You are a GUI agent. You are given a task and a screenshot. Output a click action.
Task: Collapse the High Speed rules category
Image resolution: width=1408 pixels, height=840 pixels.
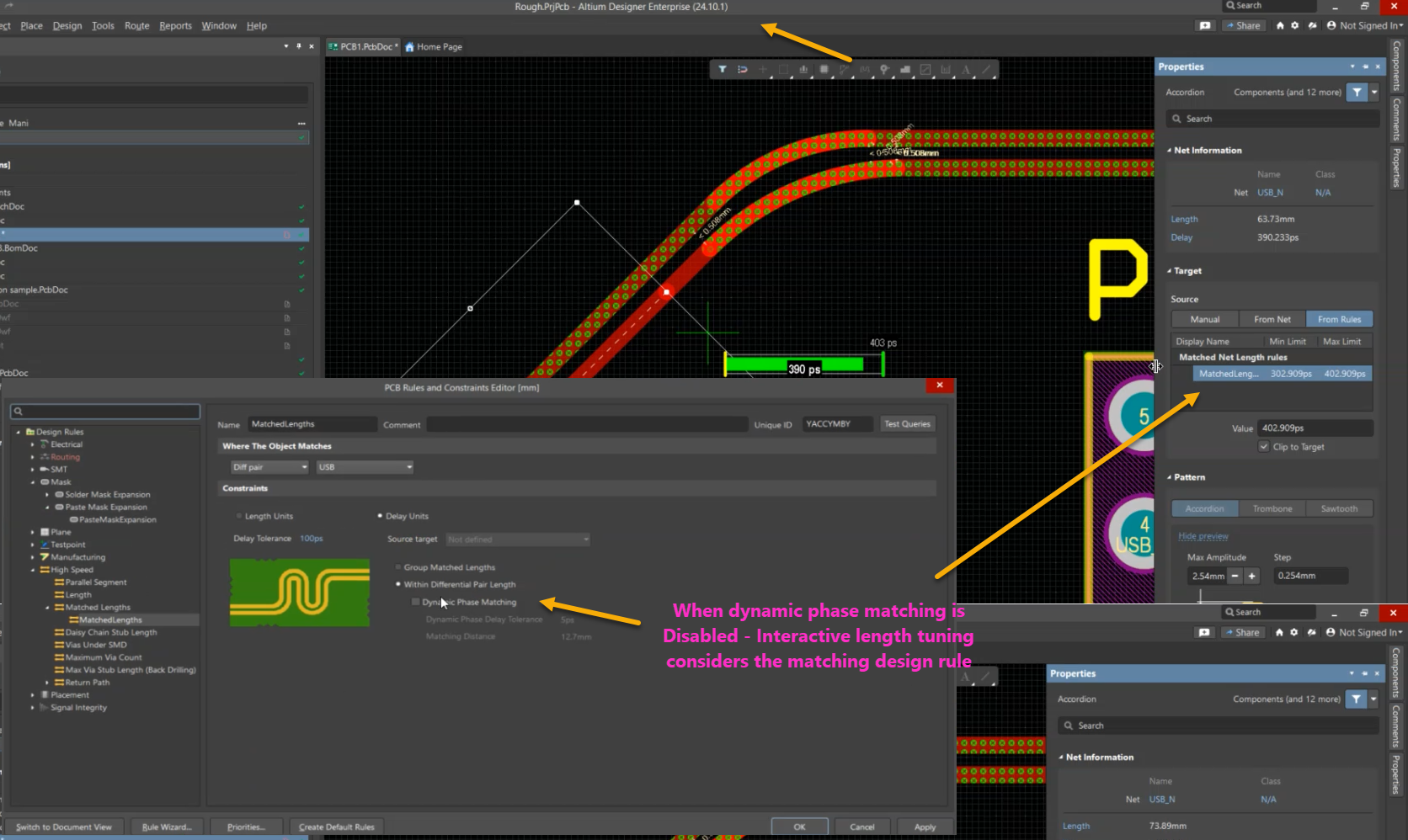[x=33, y=570]
